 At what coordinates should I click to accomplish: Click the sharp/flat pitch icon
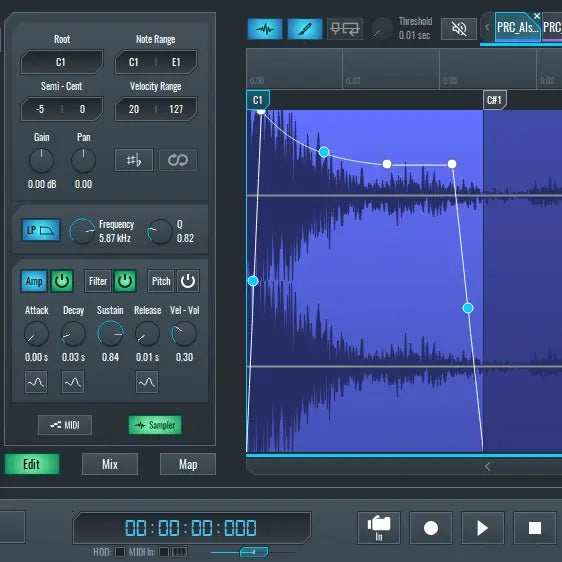point(134,160)
